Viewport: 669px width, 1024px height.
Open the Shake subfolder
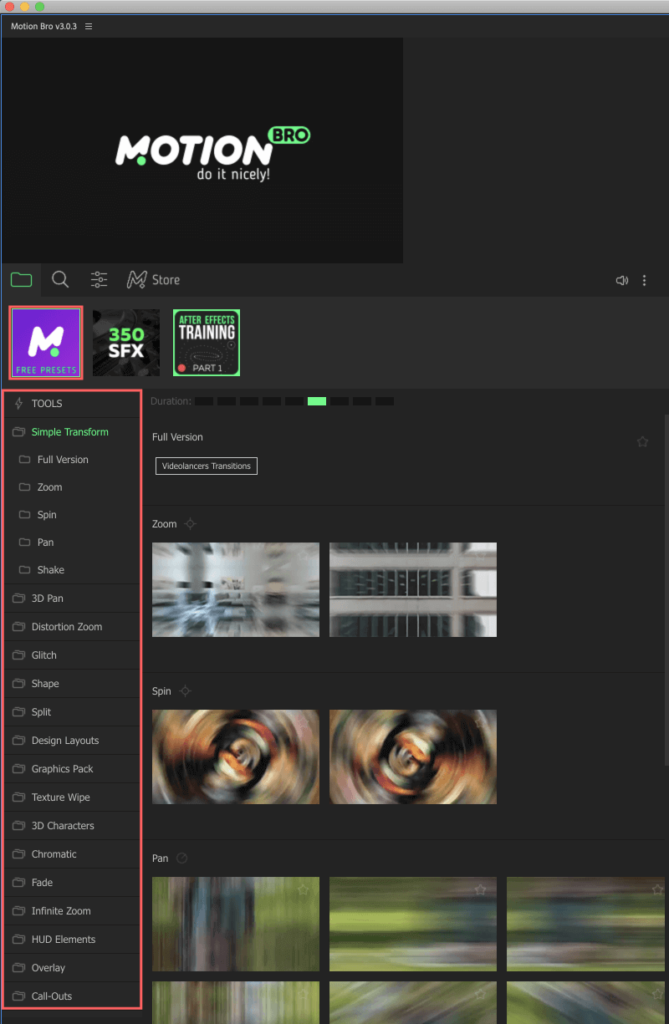point(72,569)
